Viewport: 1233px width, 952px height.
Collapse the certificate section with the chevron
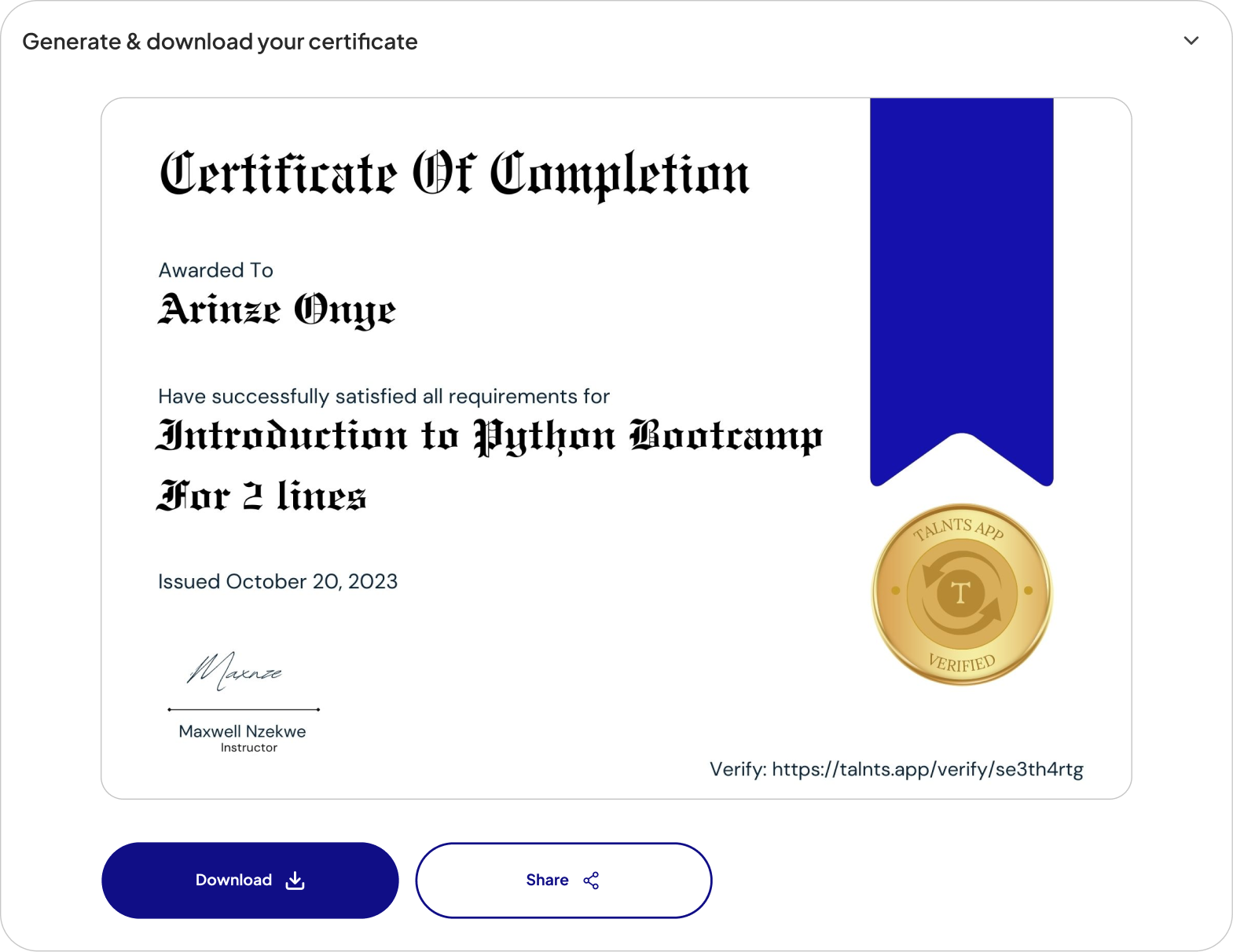click(x=1191, y=41)
